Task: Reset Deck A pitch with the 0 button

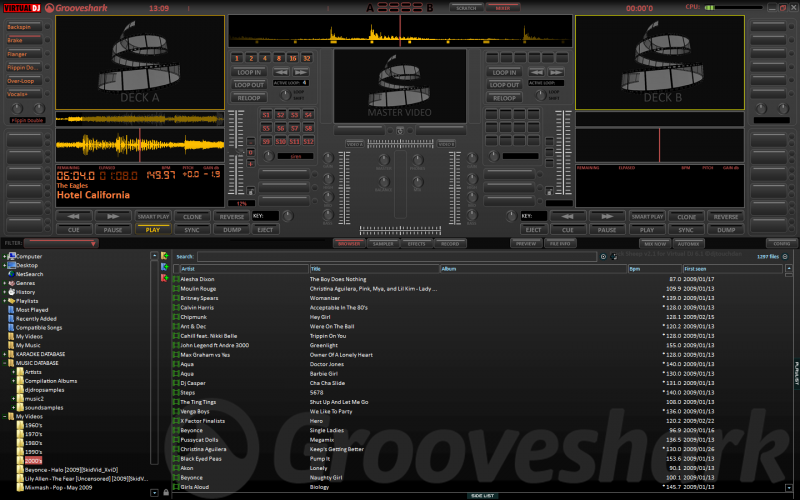Action: (251, 152)
